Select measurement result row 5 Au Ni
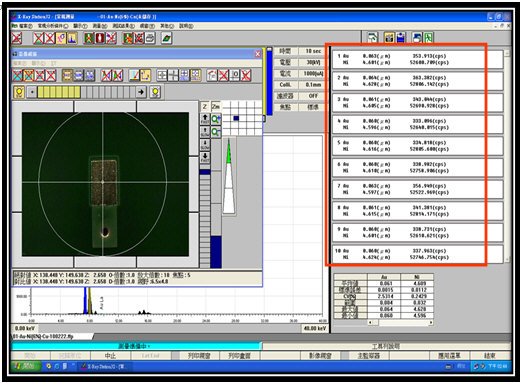This screenshot has width=521, height=383. tap(417, 146)
